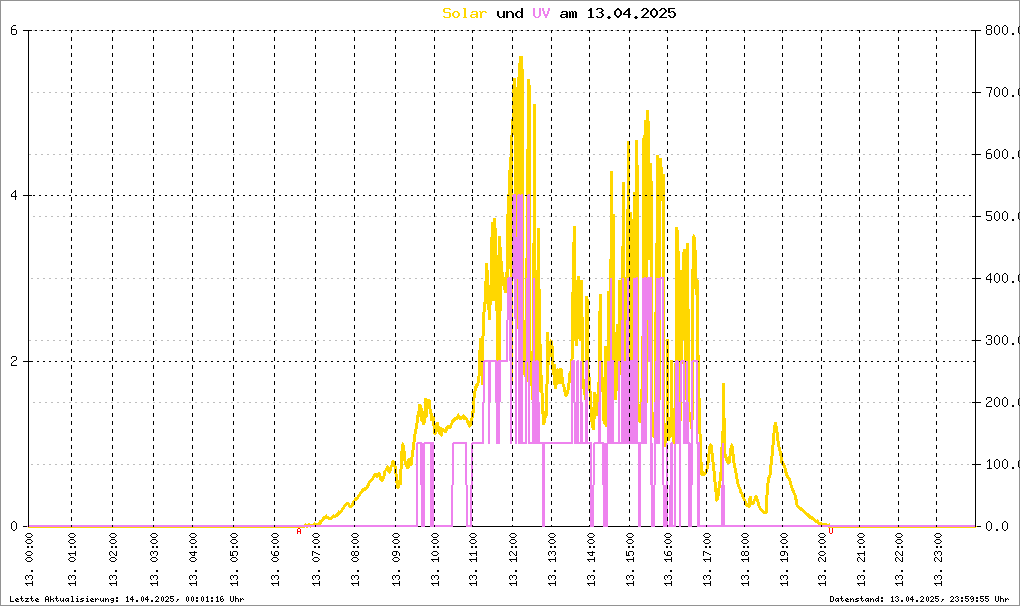1020x606 pixels.
Task: Click the red "A" sunrise marker
Action: point(299,531)
